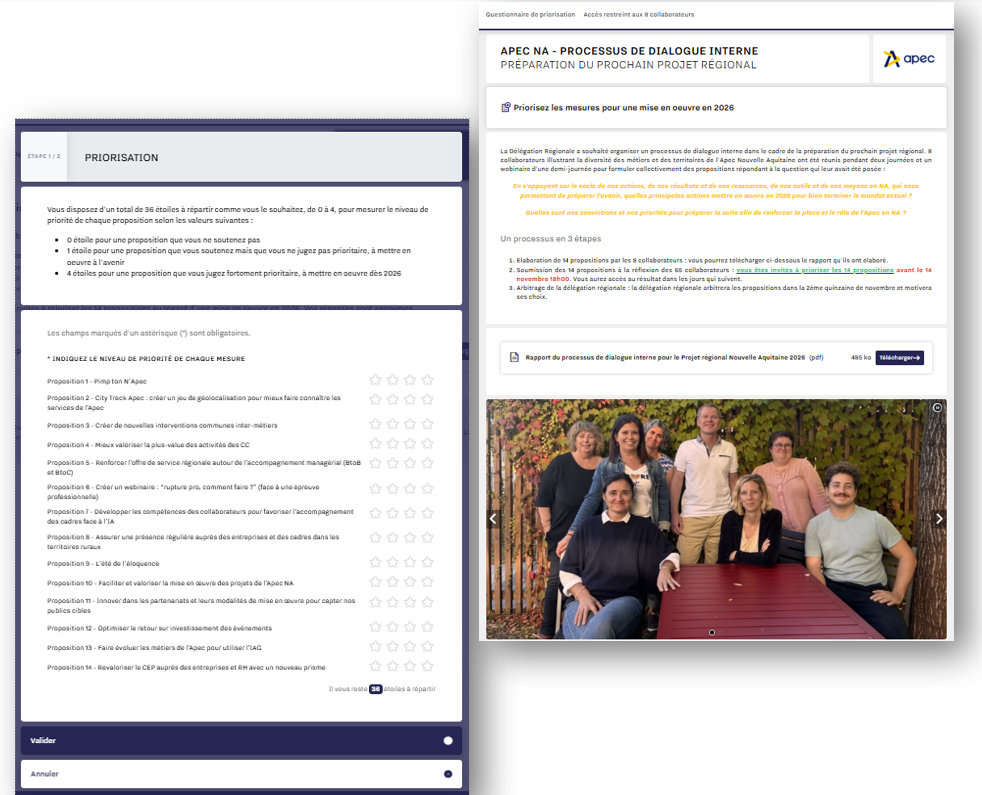Rate Proposition 2 City Treck Apec two stars
The width and height of the screenshot is (982, 795).
[x=393, y=399]
